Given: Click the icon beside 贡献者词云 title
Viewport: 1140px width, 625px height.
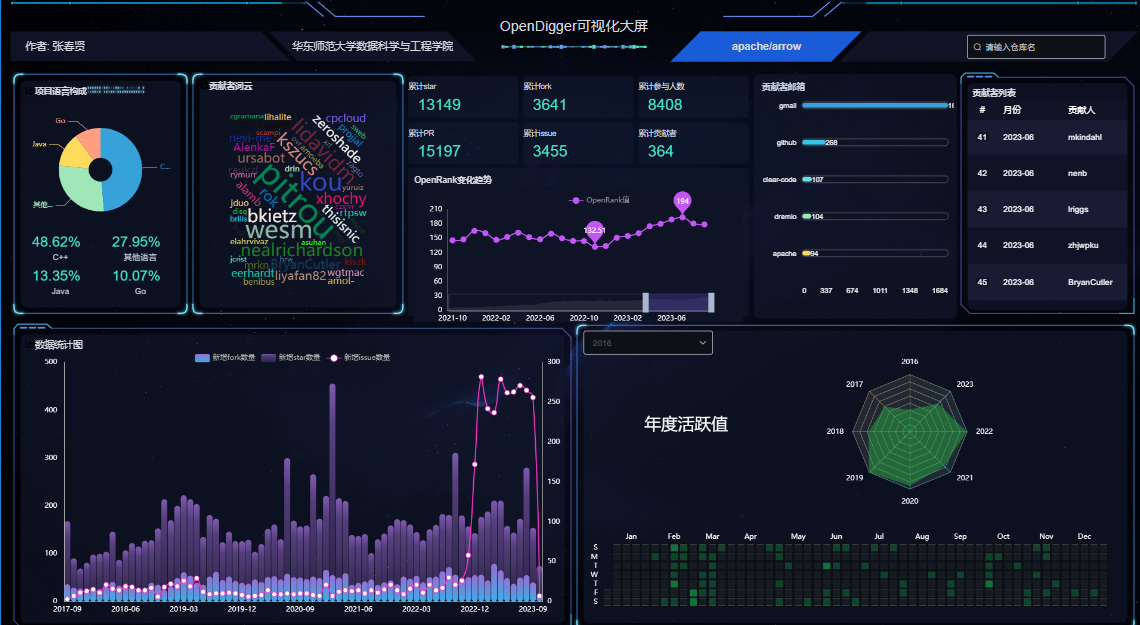Looking at the screenshot, I should (203, 86).
